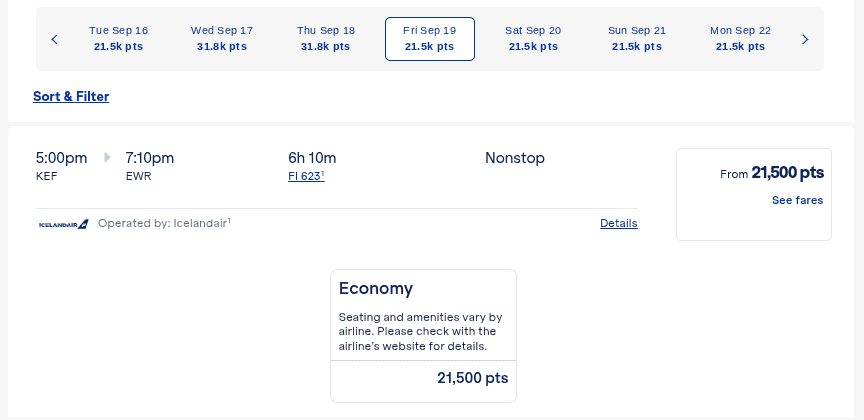Click the Icelandair airline logo
The image size is (864, 420).
coord(63,223)
